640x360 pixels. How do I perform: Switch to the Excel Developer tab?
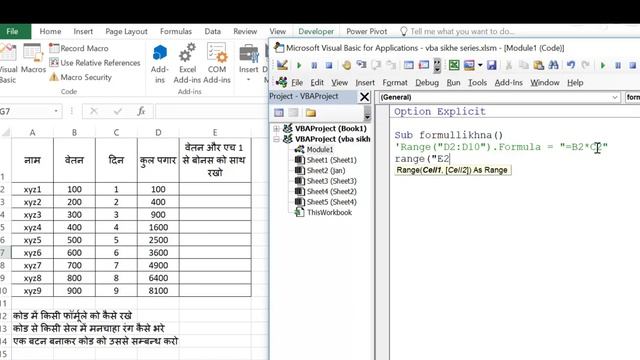(x=316, y=31)
